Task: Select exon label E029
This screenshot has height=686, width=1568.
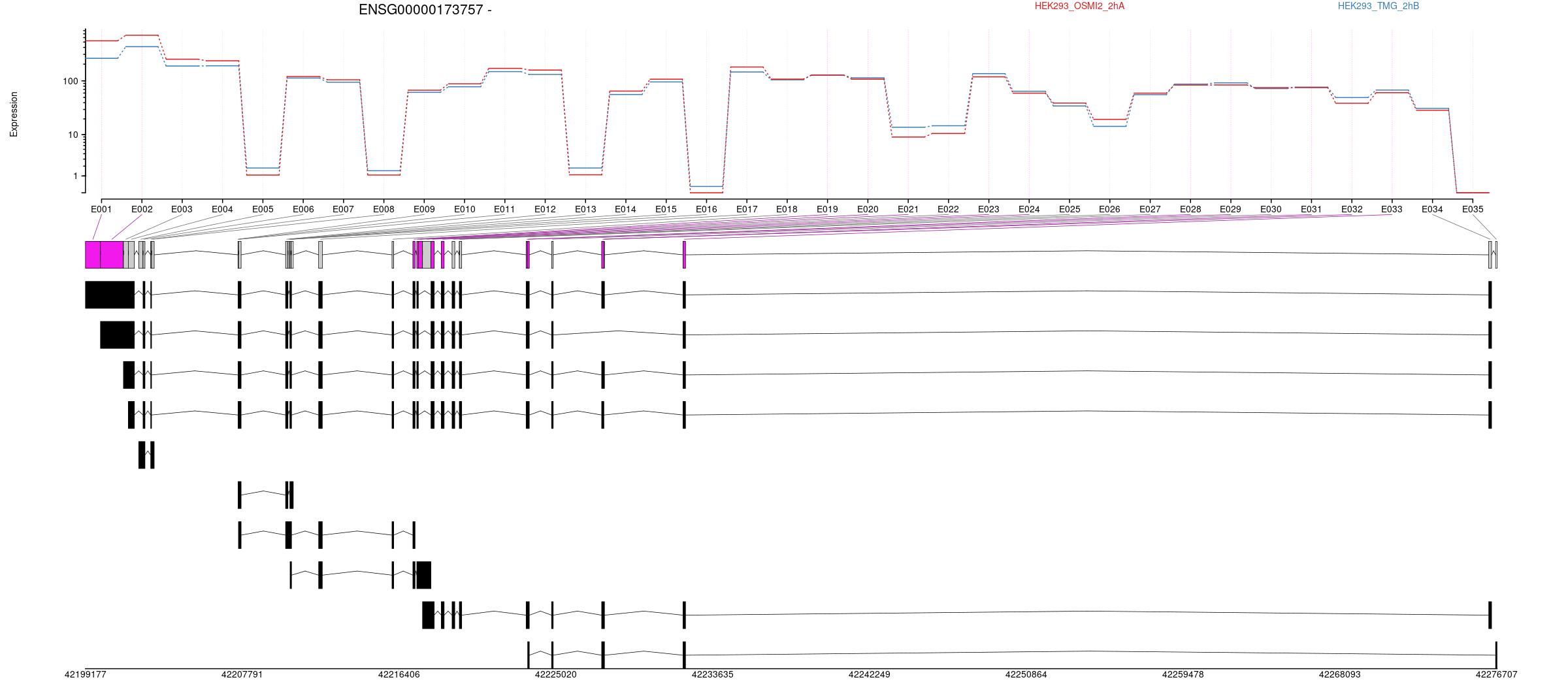Action: click(1230, 209)
